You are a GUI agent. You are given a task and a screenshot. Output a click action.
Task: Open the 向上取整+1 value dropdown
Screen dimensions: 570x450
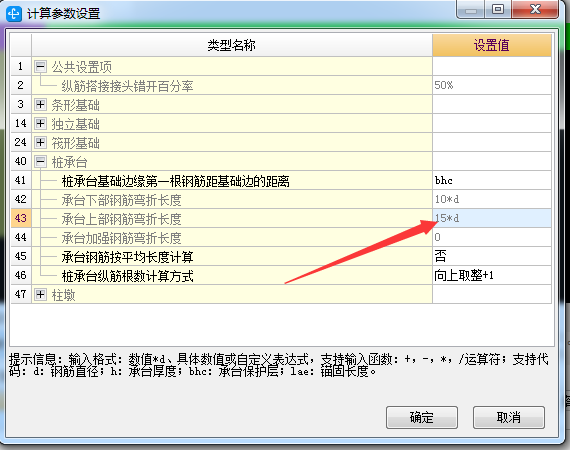pos(491,275)
